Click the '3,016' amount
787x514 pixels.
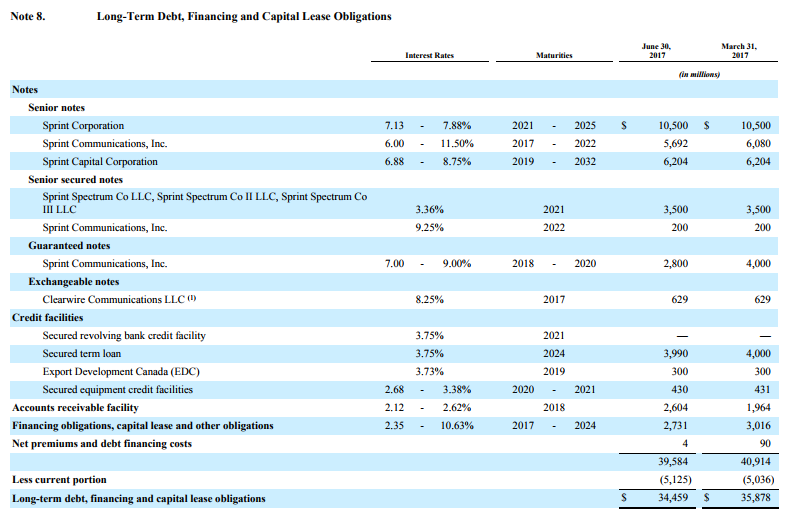tap(758, 426)
